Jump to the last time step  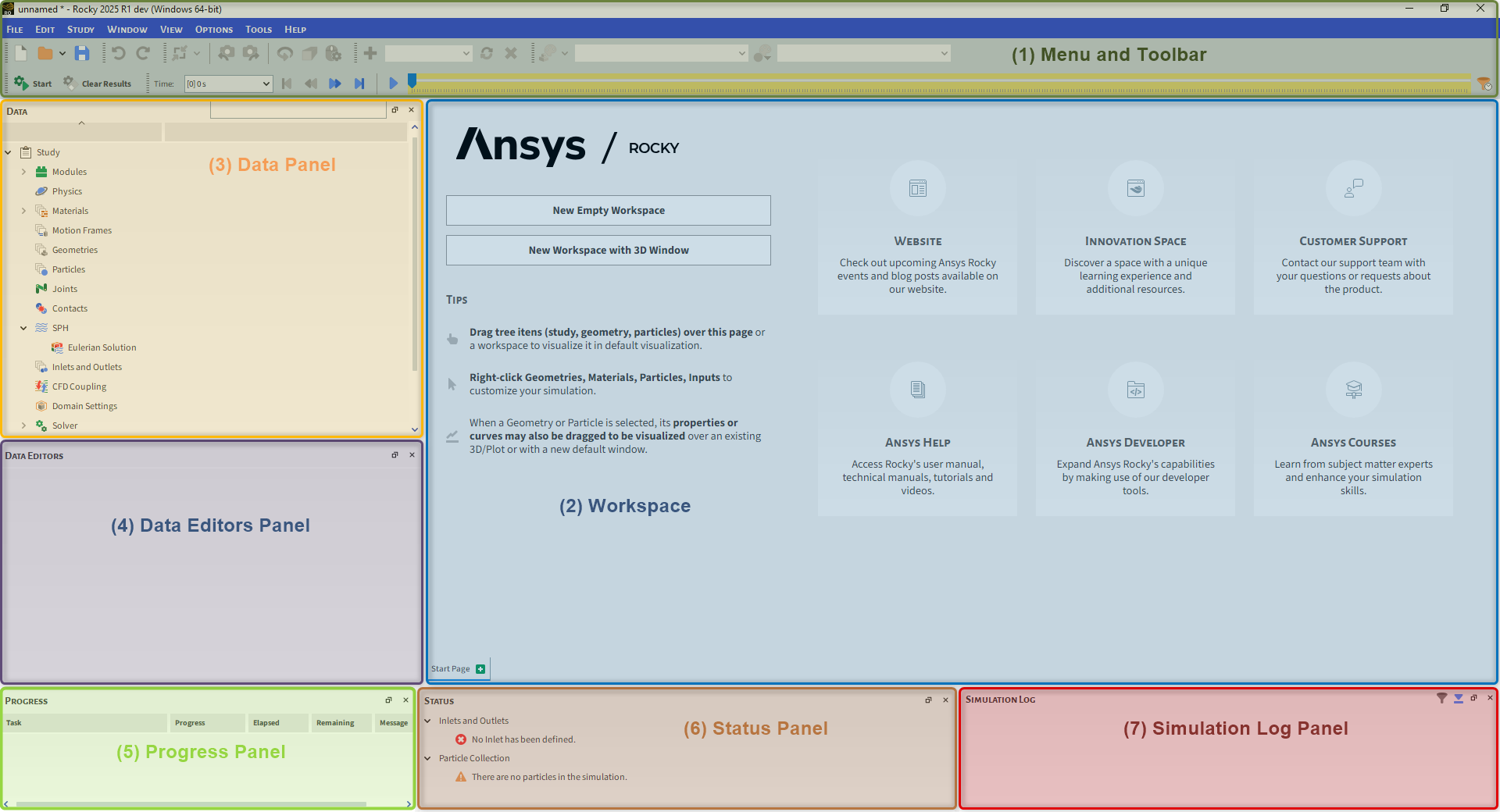[x=359, y=84]
